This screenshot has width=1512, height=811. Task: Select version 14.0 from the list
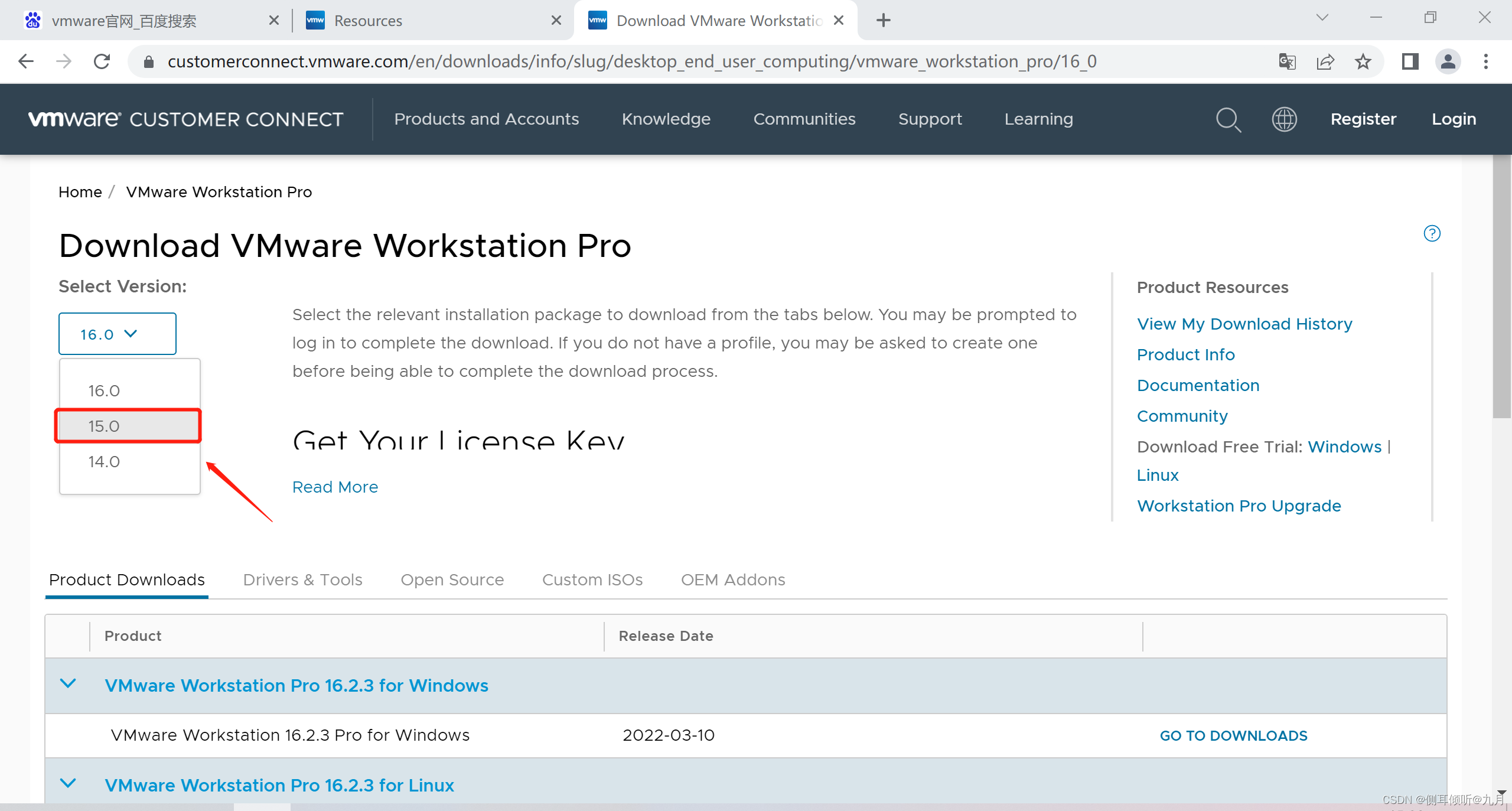(130, 461)
